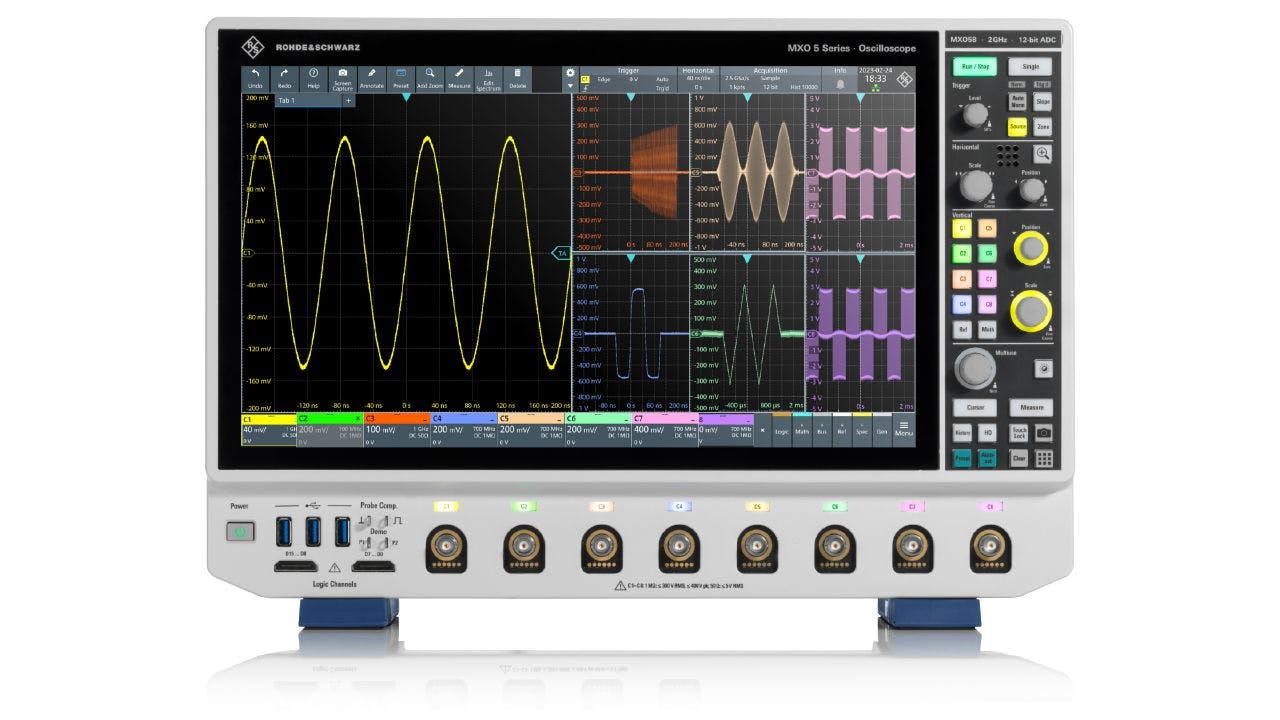1280x720 pixels.
Task: Expand the toolbar with the chevron arrow
Action: [570, 87]
